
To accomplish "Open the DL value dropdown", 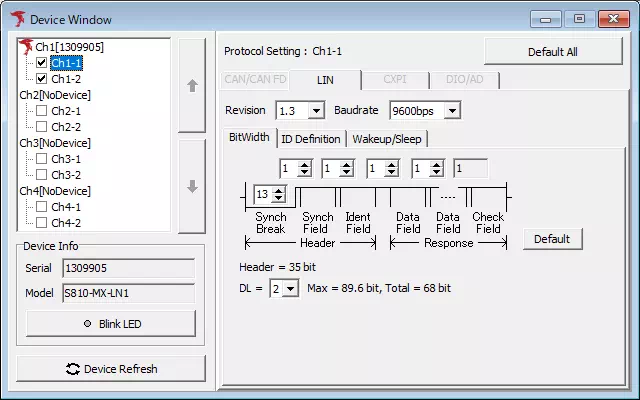I will pos(290,288).
